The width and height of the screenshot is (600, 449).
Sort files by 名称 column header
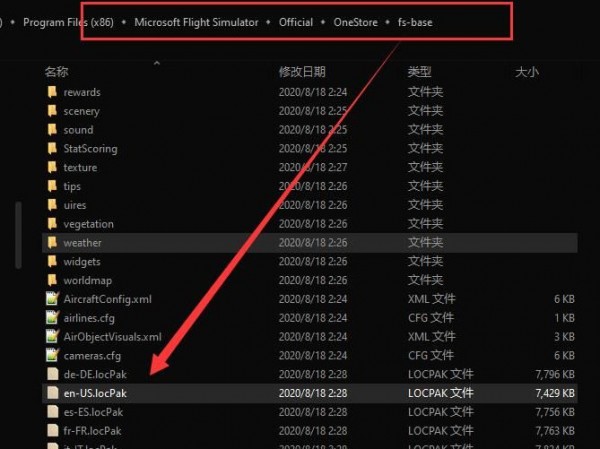[57, 72]
